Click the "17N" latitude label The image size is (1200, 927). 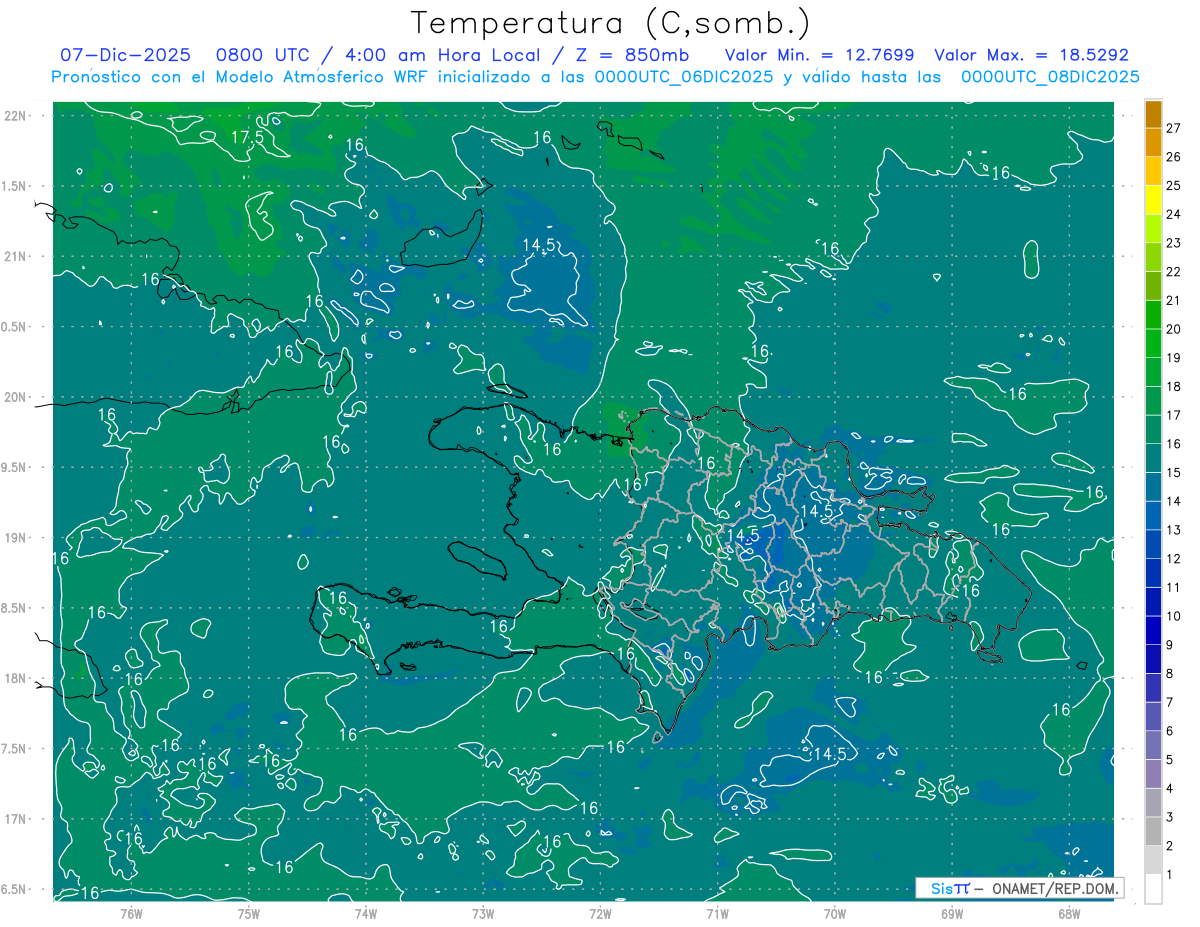(x=15, y=819)
